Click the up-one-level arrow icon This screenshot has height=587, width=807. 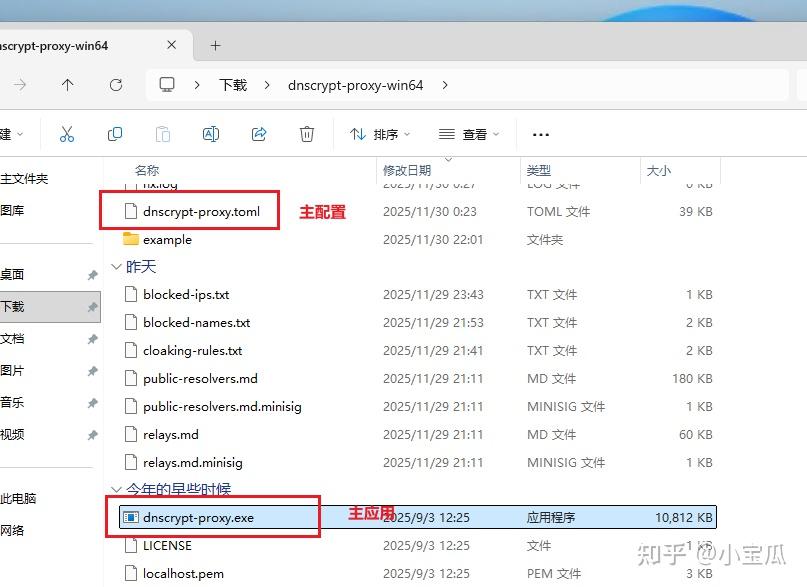(68, 85)
